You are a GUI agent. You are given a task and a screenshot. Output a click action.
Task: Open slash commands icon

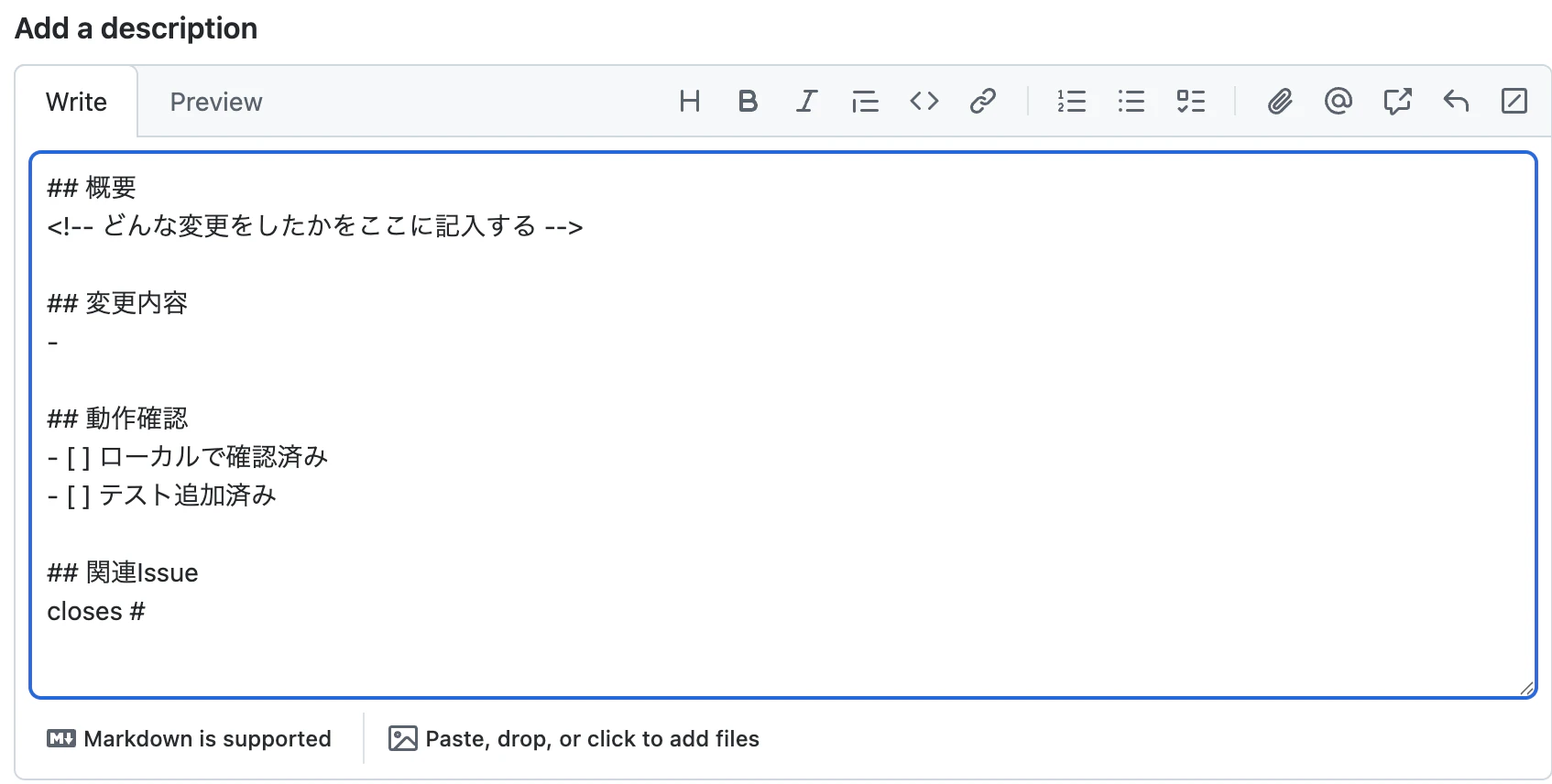pyautogui.click(x=1514, y=101)
